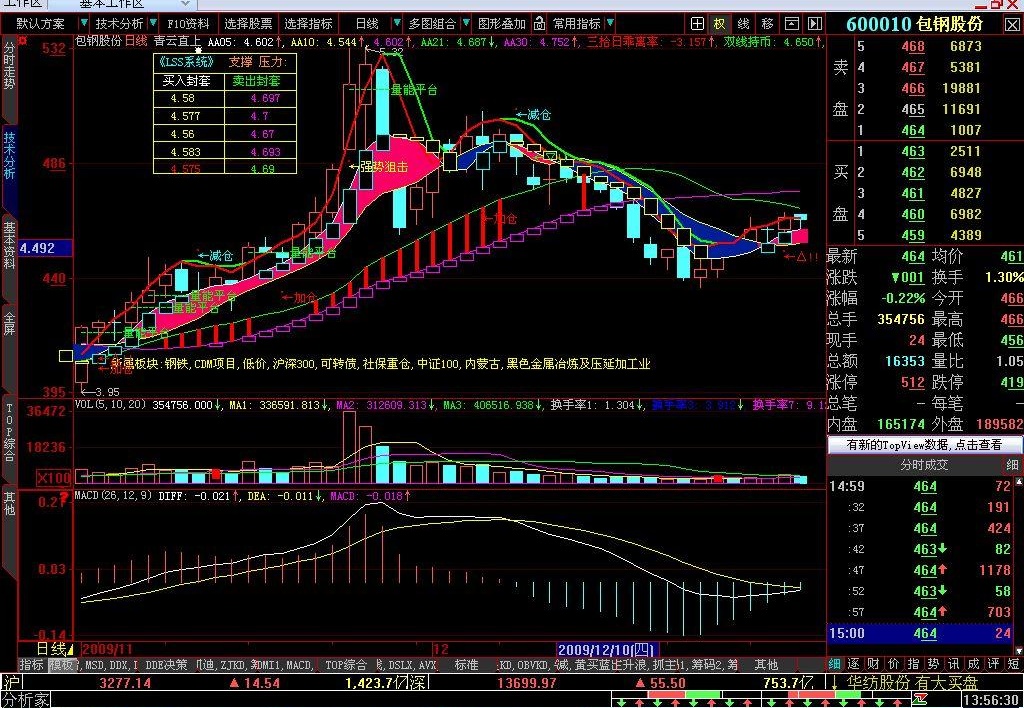The width and height of the screenshot is (1024, 708).
Task: Select the 模板 tab below the chart
Action: click(x=61, y=665)
